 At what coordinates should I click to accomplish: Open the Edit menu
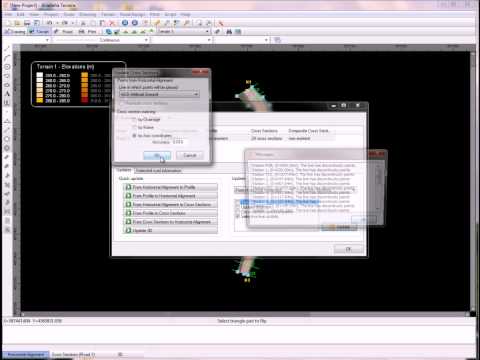[21, 15]
